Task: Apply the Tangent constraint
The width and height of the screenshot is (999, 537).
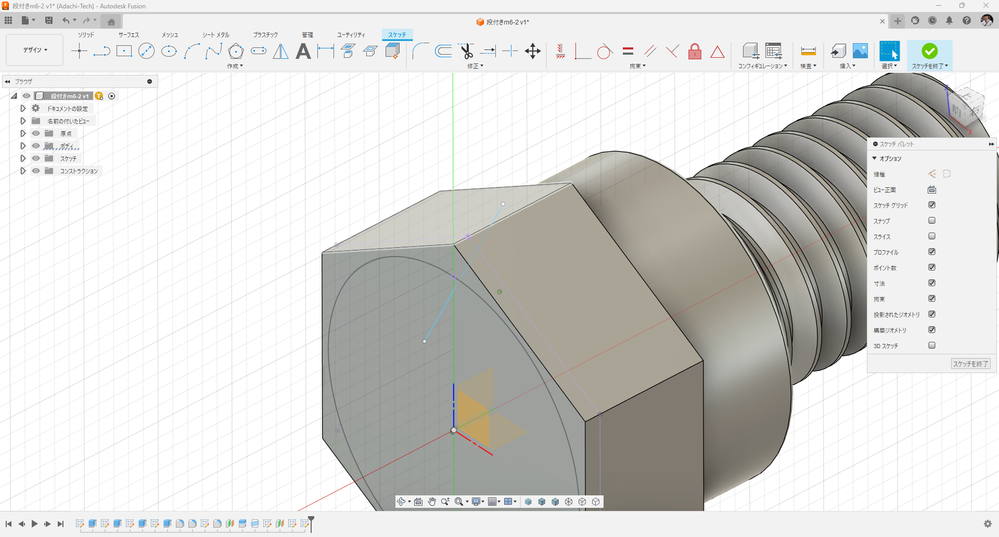Action: (x=605, y=52)
